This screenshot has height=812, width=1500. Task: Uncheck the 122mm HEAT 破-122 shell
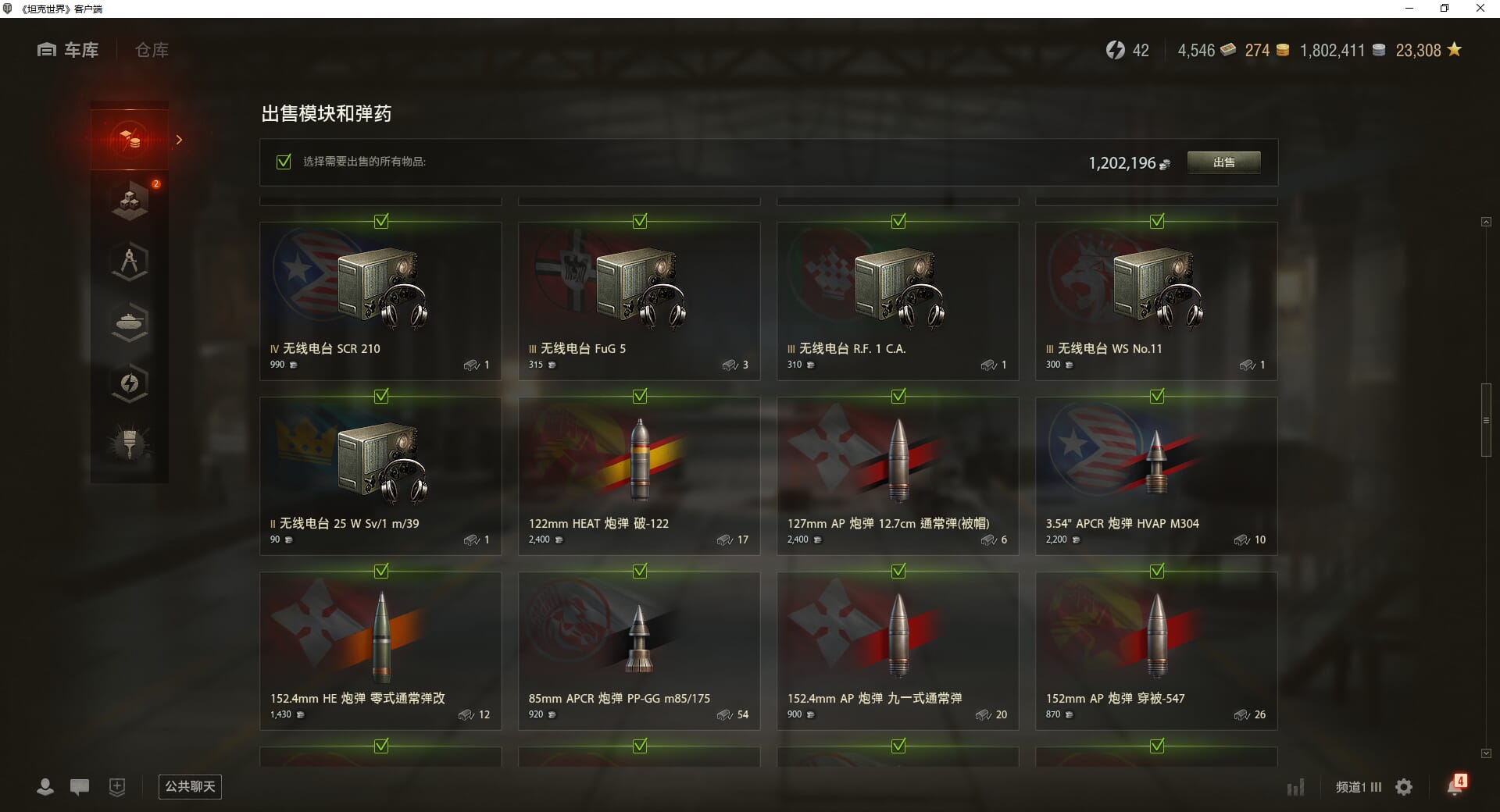coord(640,397)
